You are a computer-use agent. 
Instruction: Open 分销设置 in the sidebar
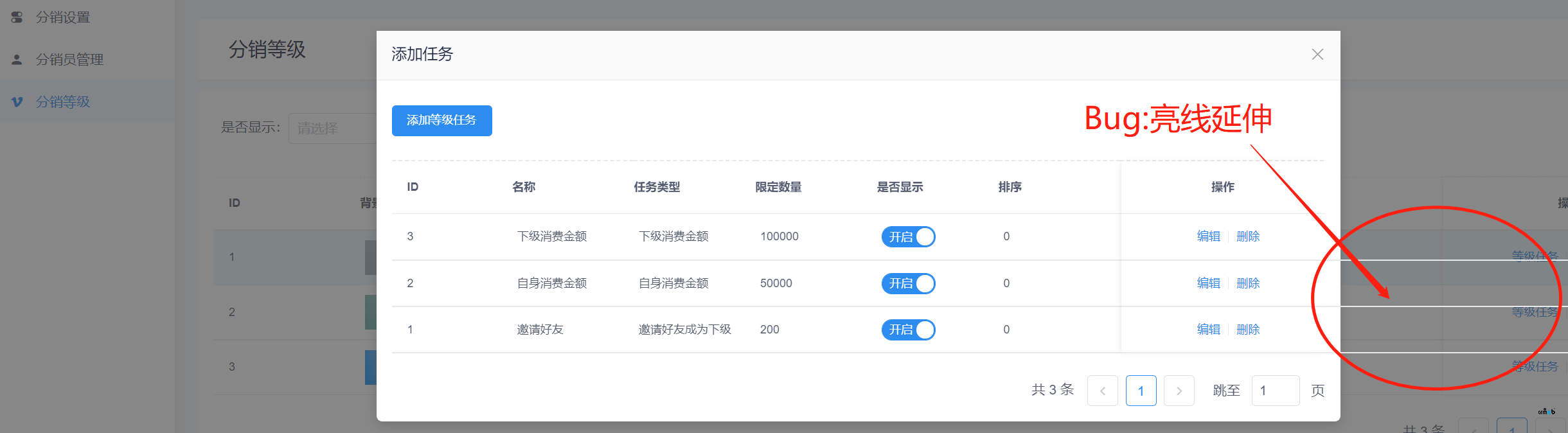coord(87,17)
